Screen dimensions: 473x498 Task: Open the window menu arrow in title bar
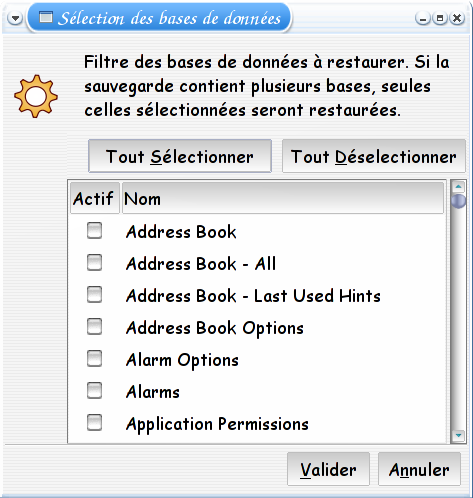(15, 18)
